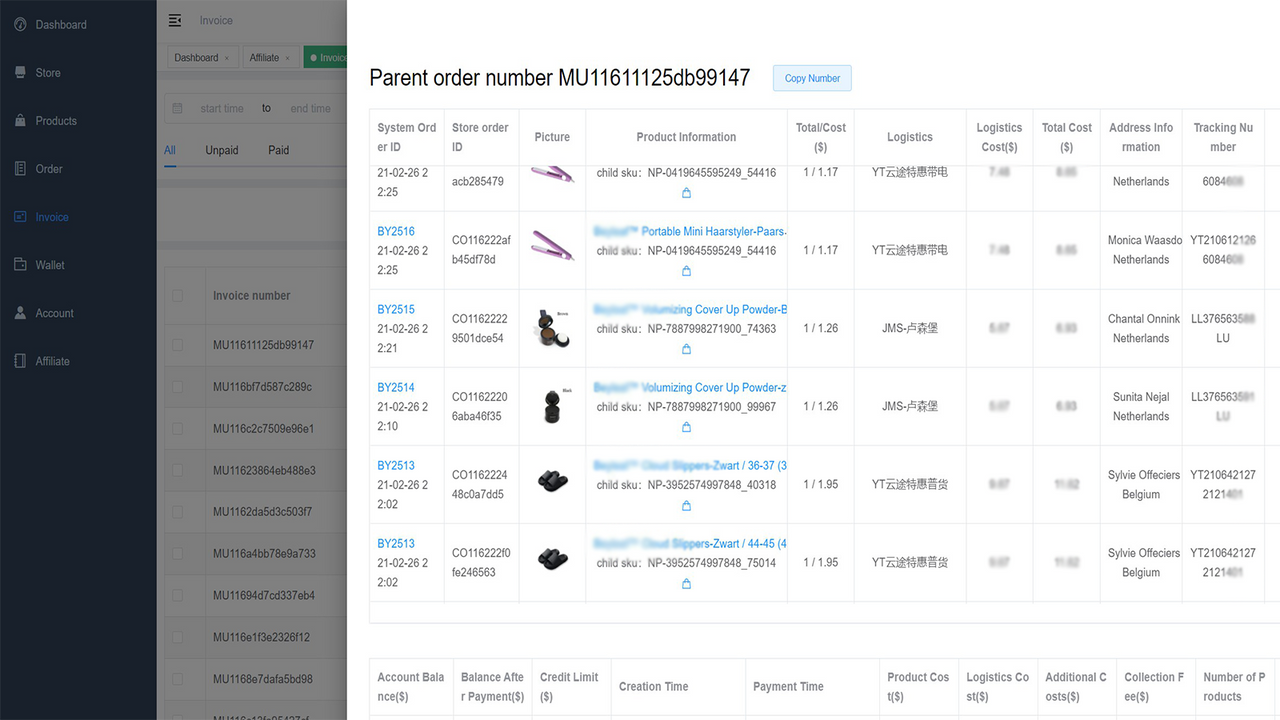Collapse the sidebar using the hamburger icon
This screenshot has height=720, width=1280.
click(x=174, y=20)
